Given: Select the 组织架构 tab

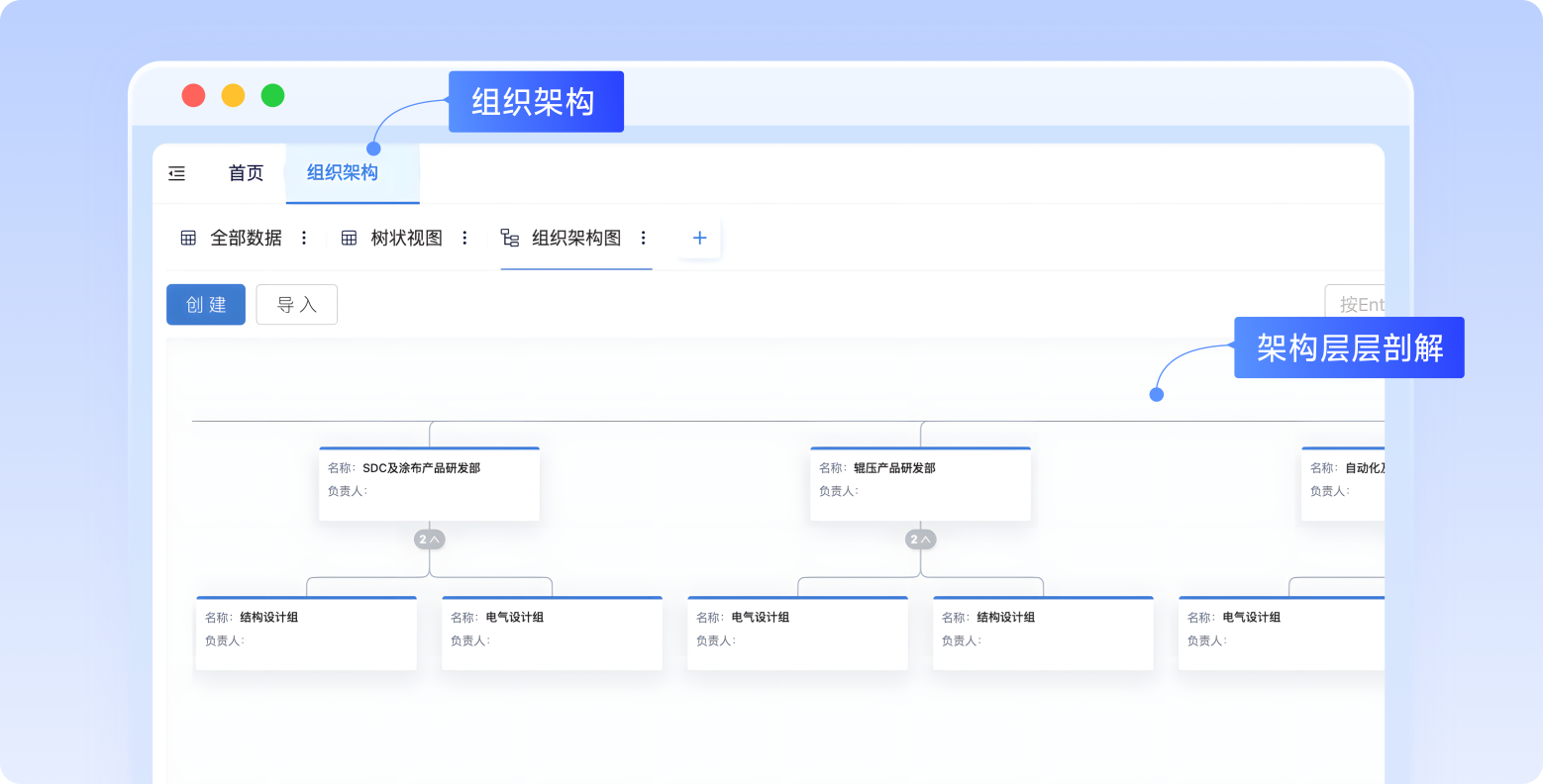Looking at the screenshot, I should tap(343, 173).
